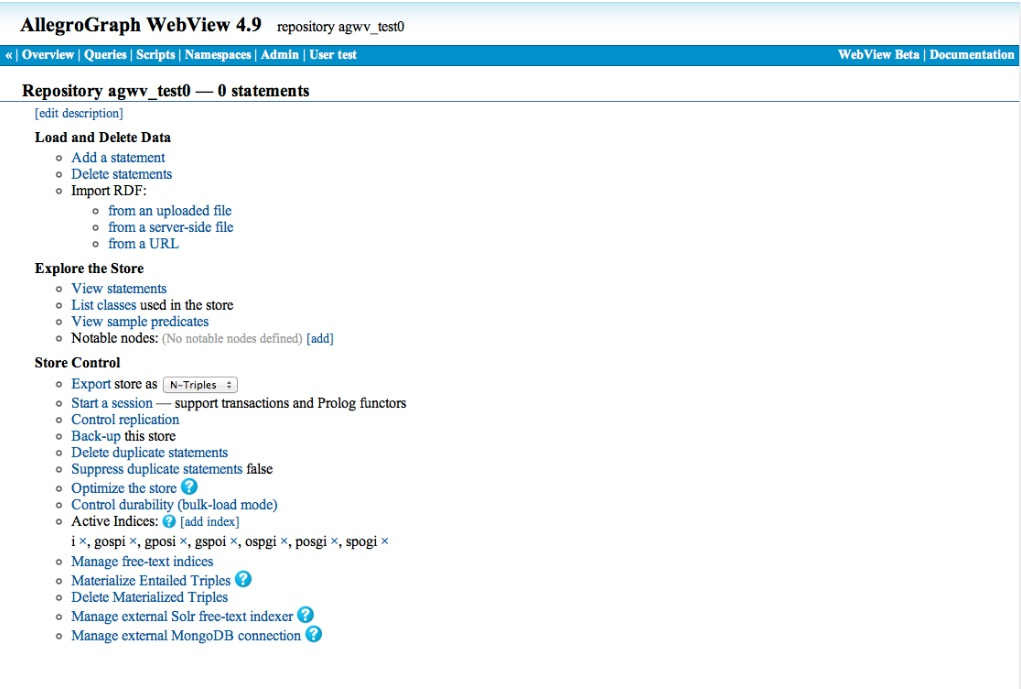The image size is (1021, 689).
Task: Click the repository agwv_test0 header text
Action: pyautogui.click(x=341, y=27)
